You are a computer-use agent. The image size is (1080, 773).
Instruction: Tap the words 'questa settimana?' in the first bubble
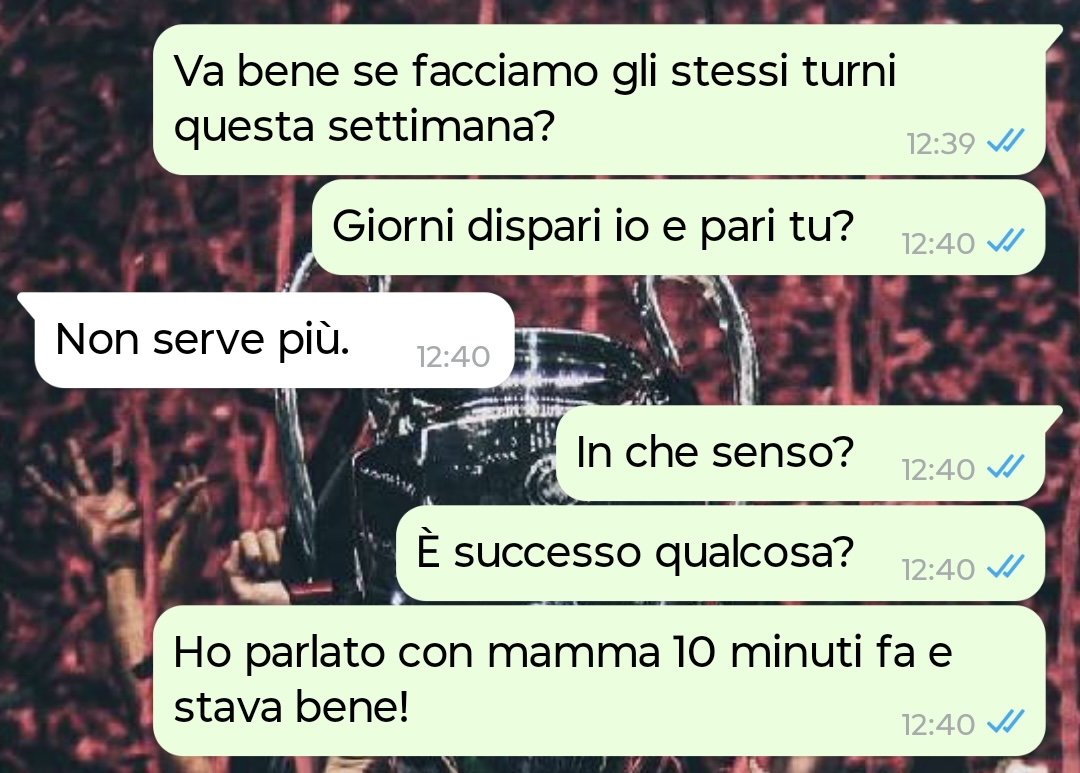(x=364, y=126)
